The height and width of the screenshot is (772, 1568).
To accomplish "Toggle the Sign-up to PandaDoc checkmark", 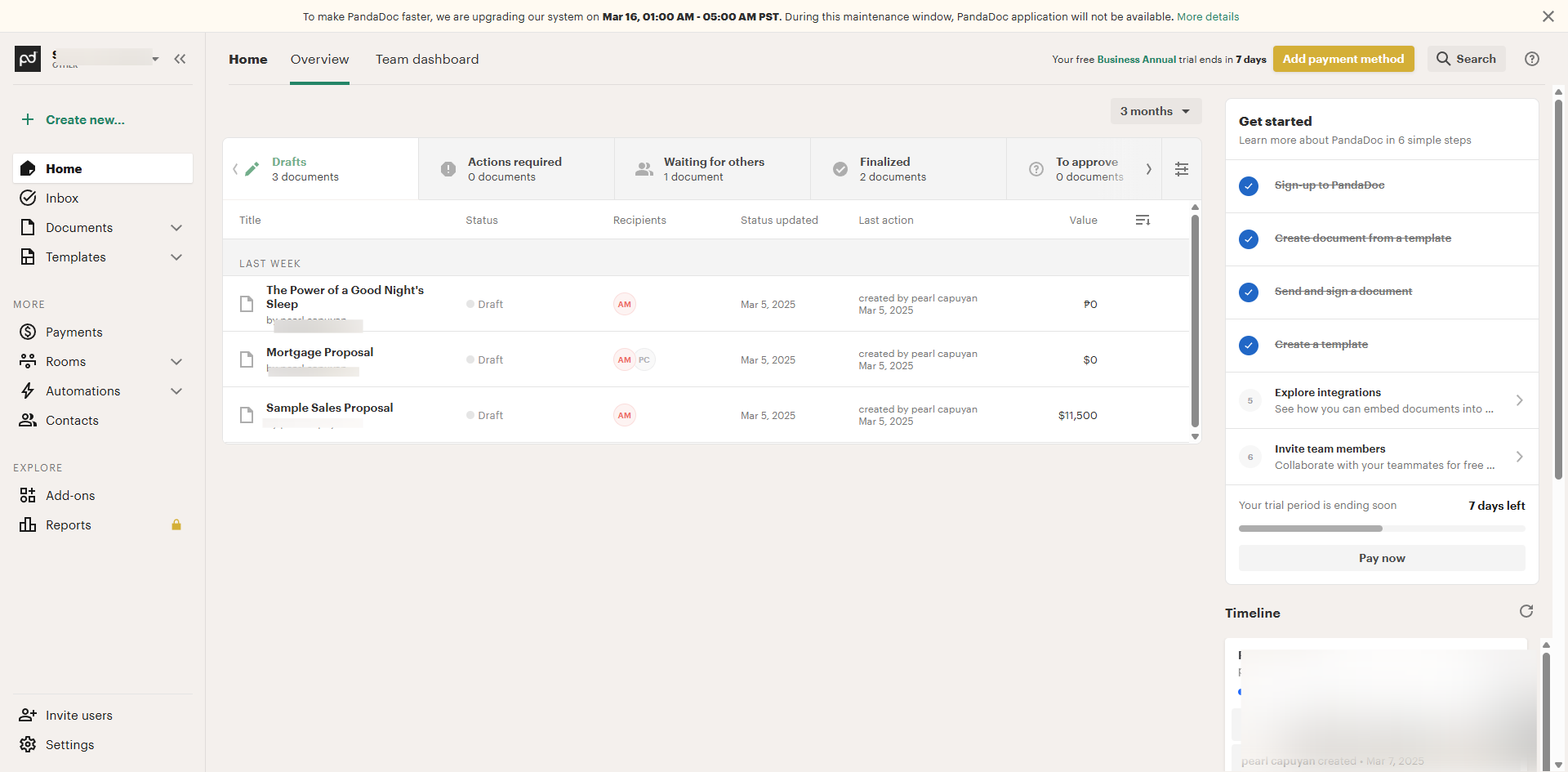I will click(1249, 186).
